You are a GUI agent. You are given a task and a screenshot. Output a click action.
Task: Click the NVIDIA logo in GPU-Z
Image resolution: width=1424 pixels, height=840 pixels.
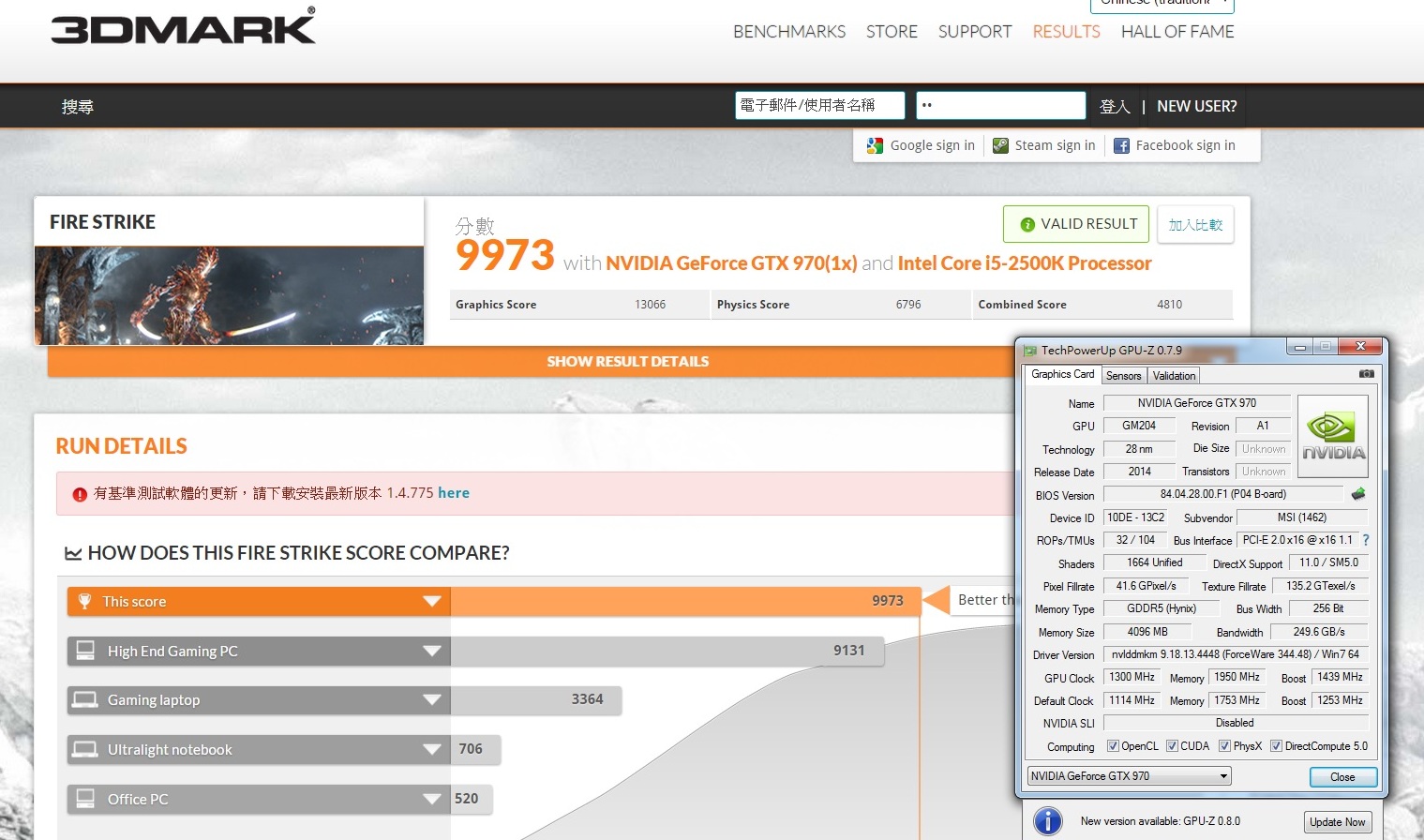coord(1333,435)
